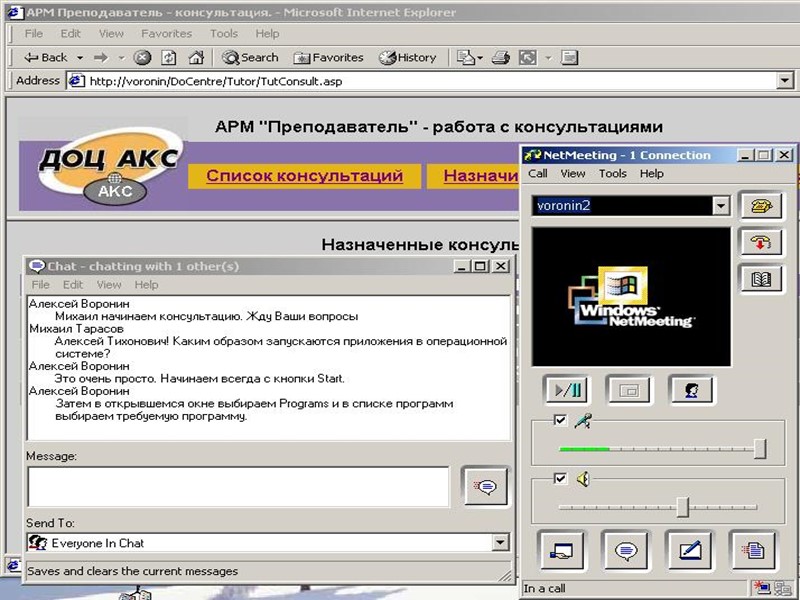Image resolution: width=800 pixels, height=600 pixels.
Task: Click in the Chat Message text box
Action: click(238, 487)
